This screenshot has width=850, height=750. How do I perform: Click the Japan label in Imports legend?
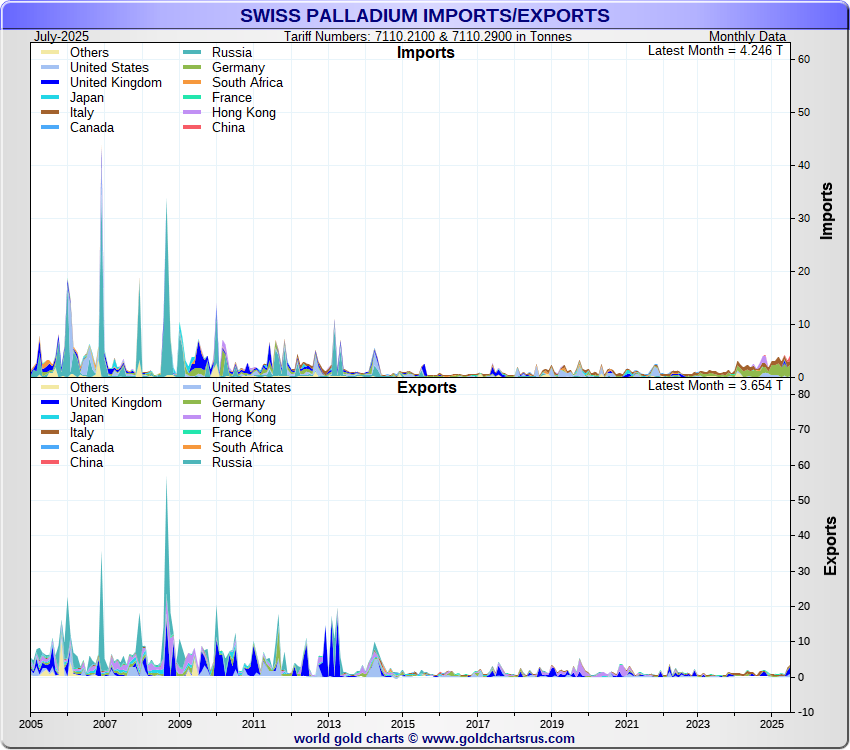coord(89,98)
